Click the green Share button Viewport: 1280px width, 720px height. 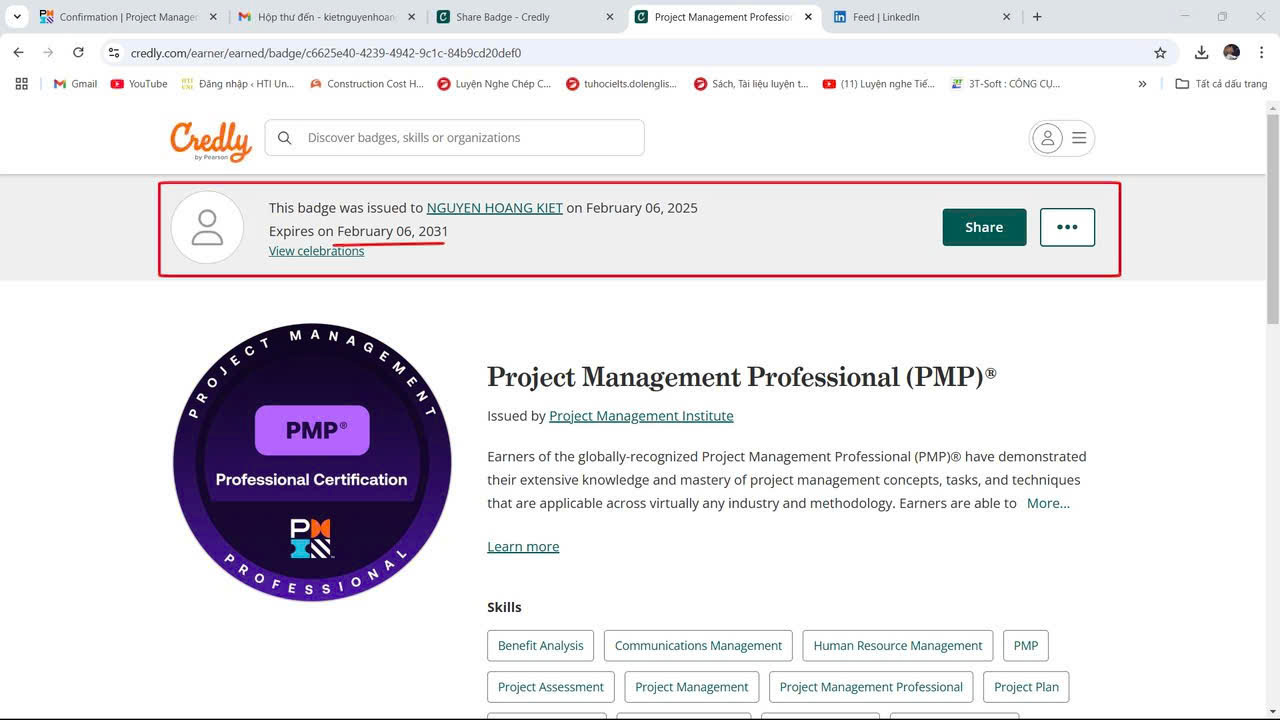(984, 227)
